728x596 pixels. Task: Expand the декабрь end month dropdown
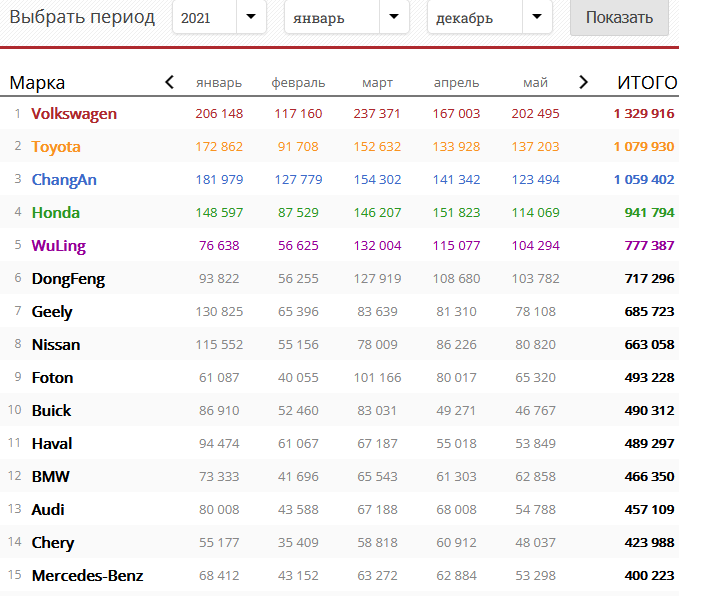coord(489,17)
